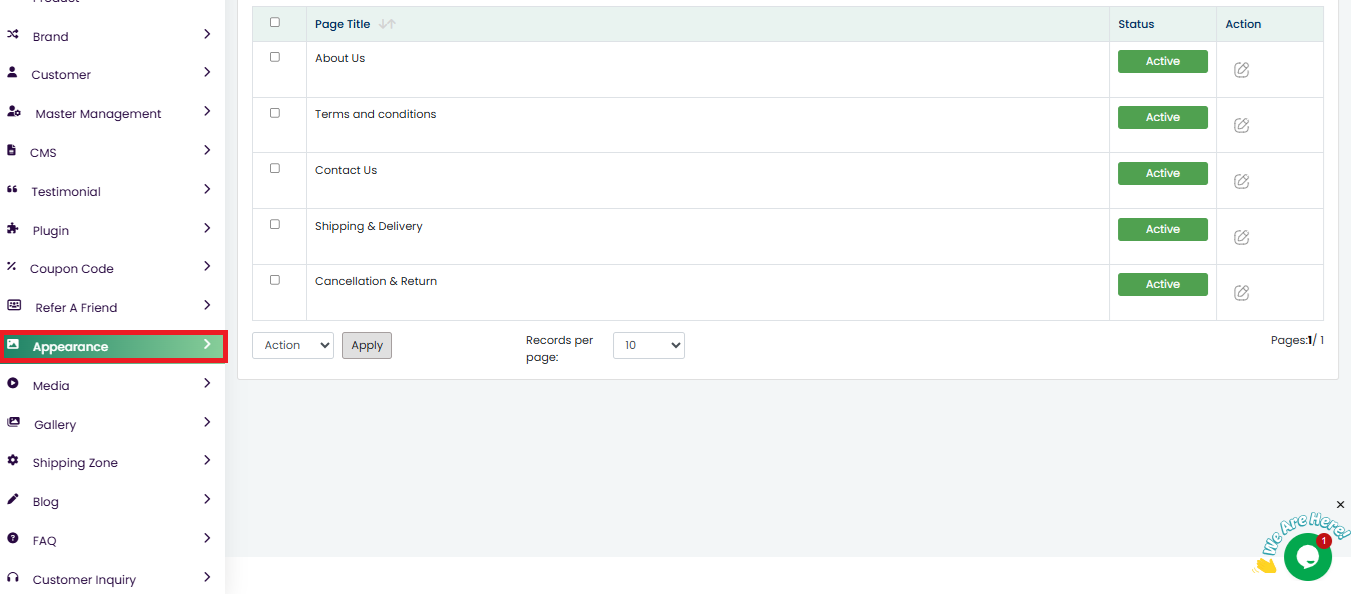
Task: Click the Customer Inquiry sidebar item
Action: pyautogui.click(x=84, y=580)
